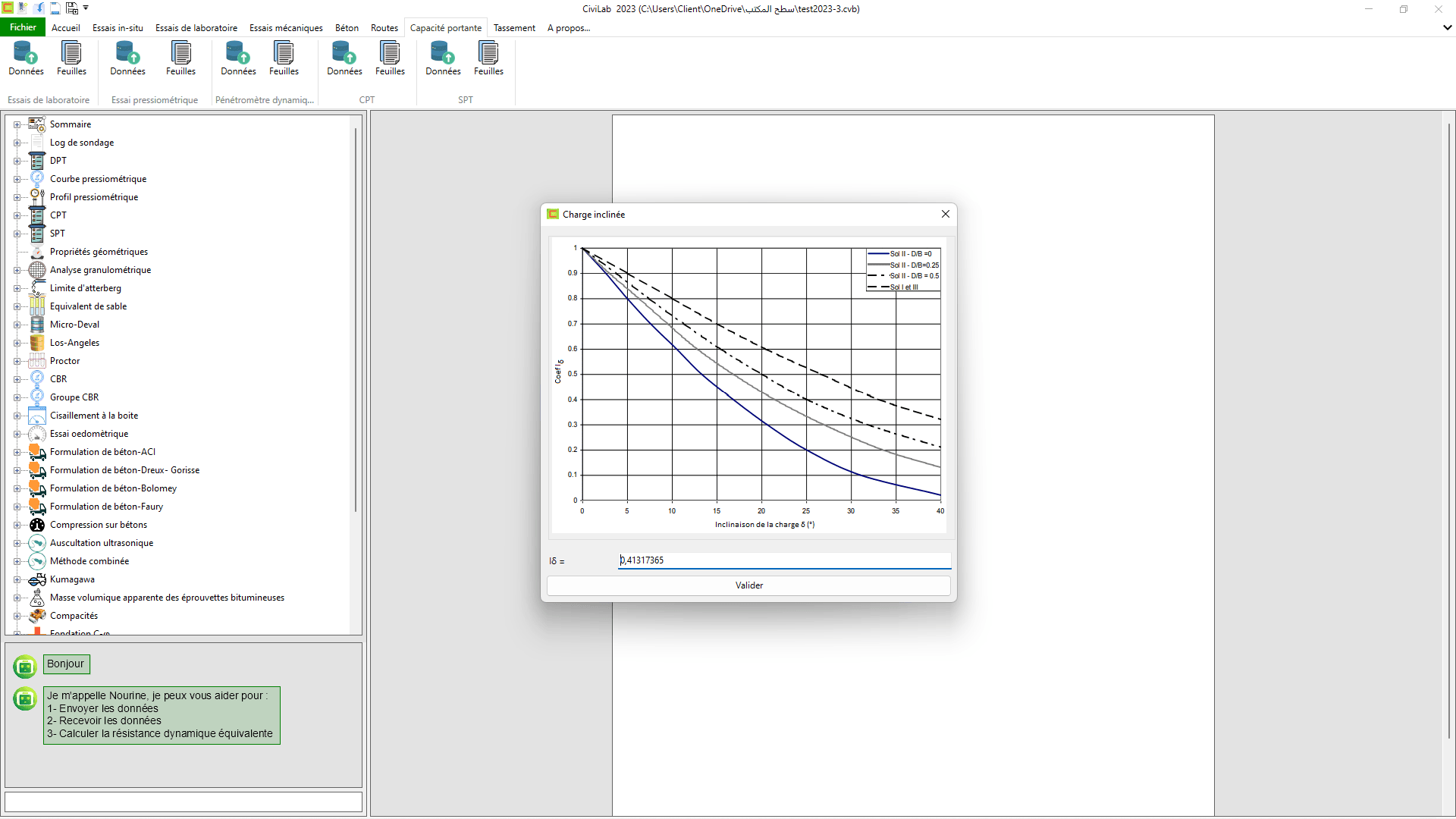
Task: Expand the Auscultation ultrasonique node
Action: (x=17, y=543)
